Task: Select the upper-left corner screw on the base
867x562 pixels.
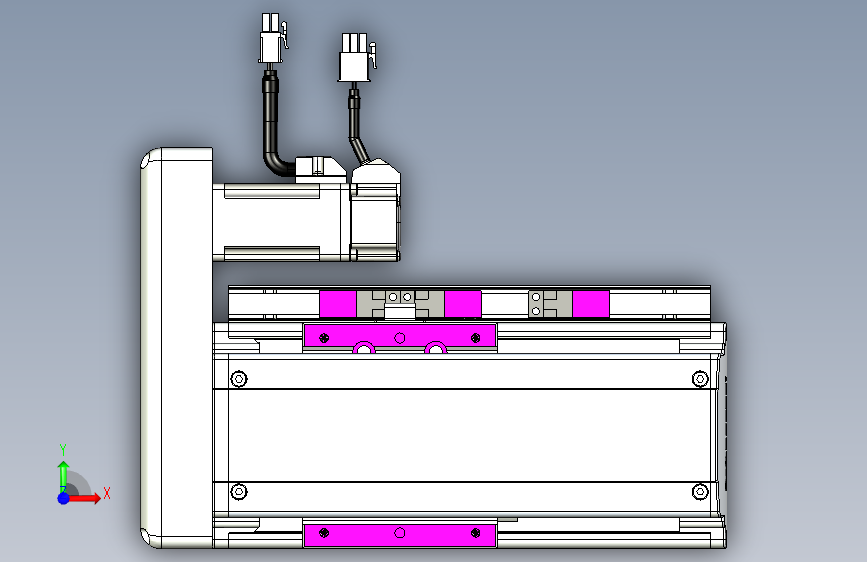Action: pyautogui.click(x=238, y=379)
